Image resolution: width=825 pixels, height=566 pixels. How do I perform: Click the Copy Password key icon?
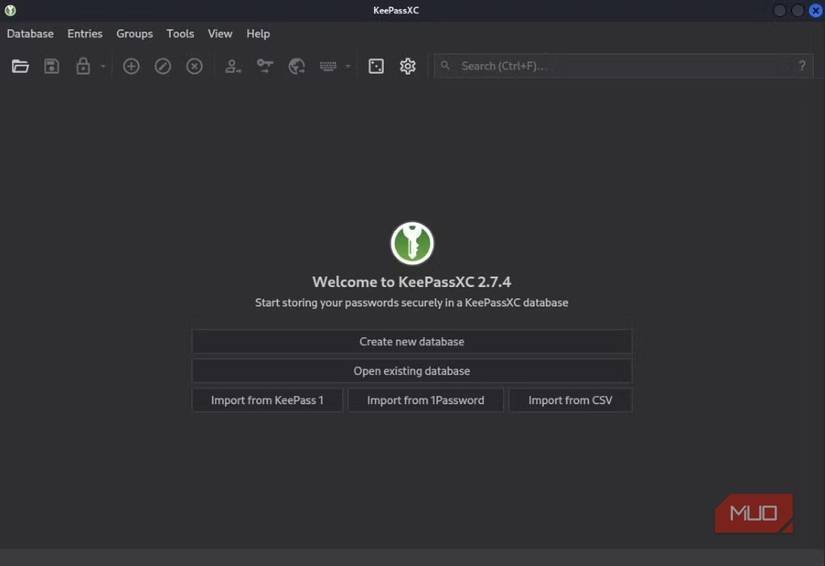pyautogui.click(x=265, y=66)
